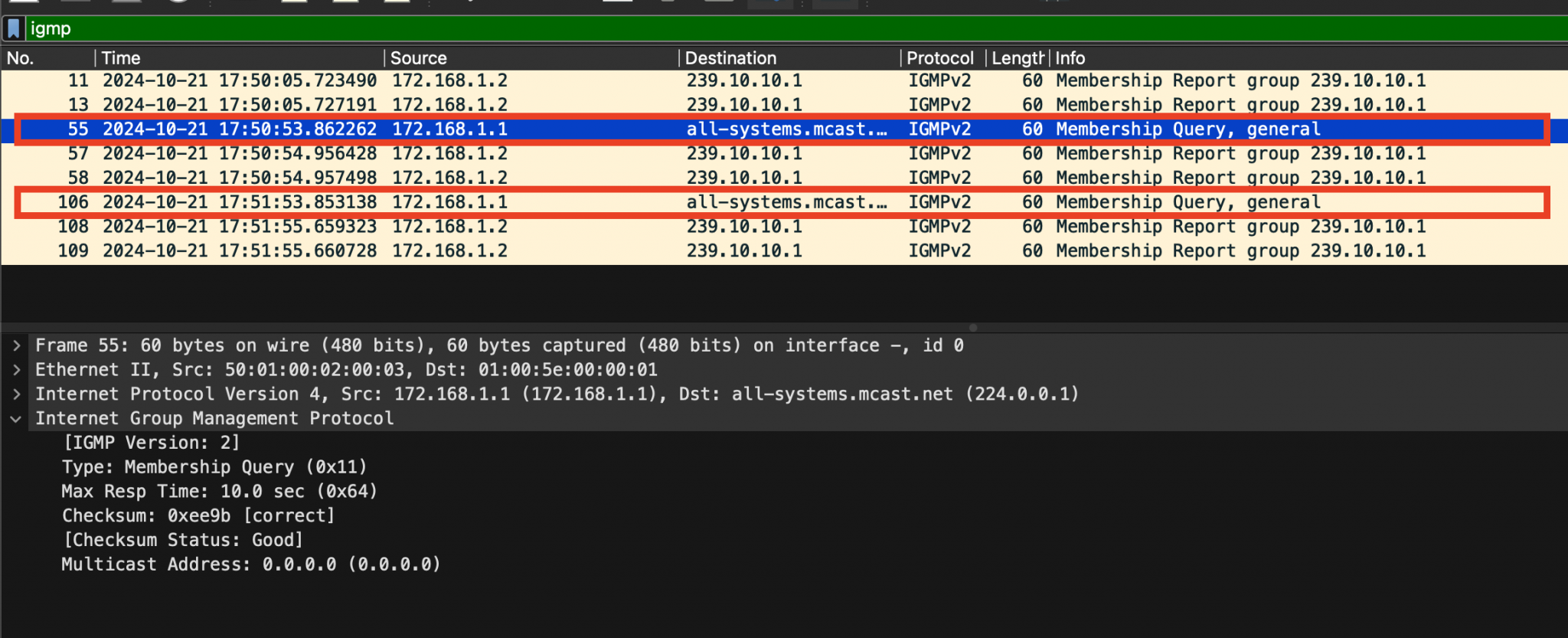Image resolution: width=1568 pixels, height=638 pixels.
Task: Select packet 57 in the packet list
Action: tap(459, 154)
